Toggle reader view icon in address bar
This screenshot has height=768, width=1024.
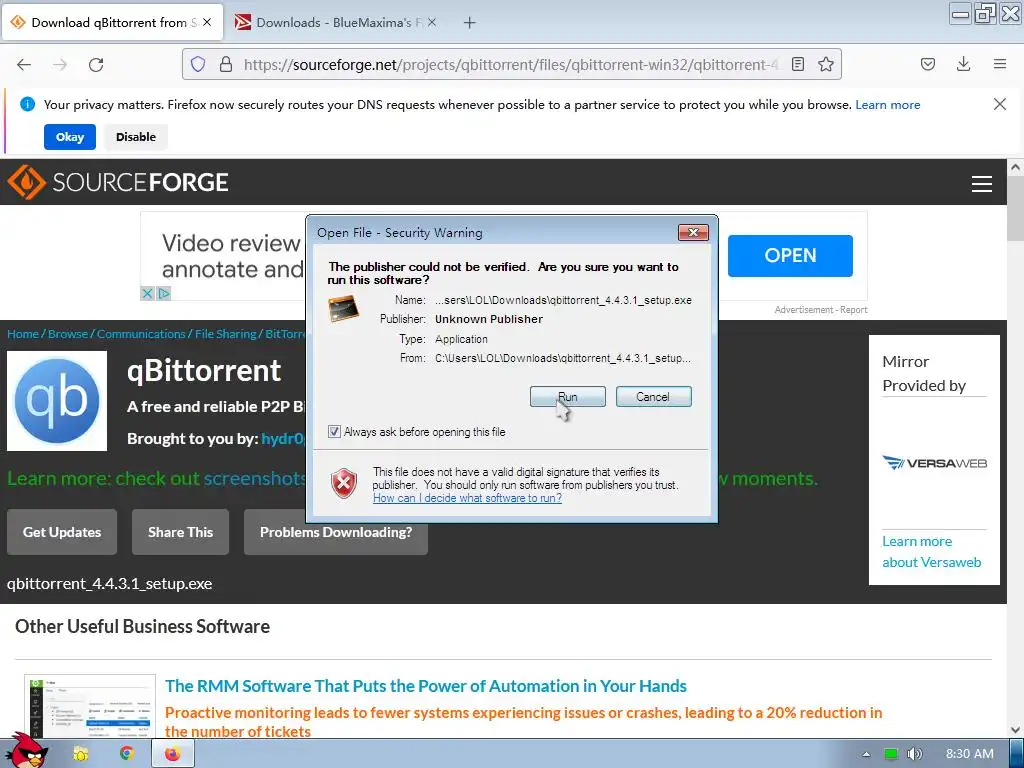[x=797, y=64]
